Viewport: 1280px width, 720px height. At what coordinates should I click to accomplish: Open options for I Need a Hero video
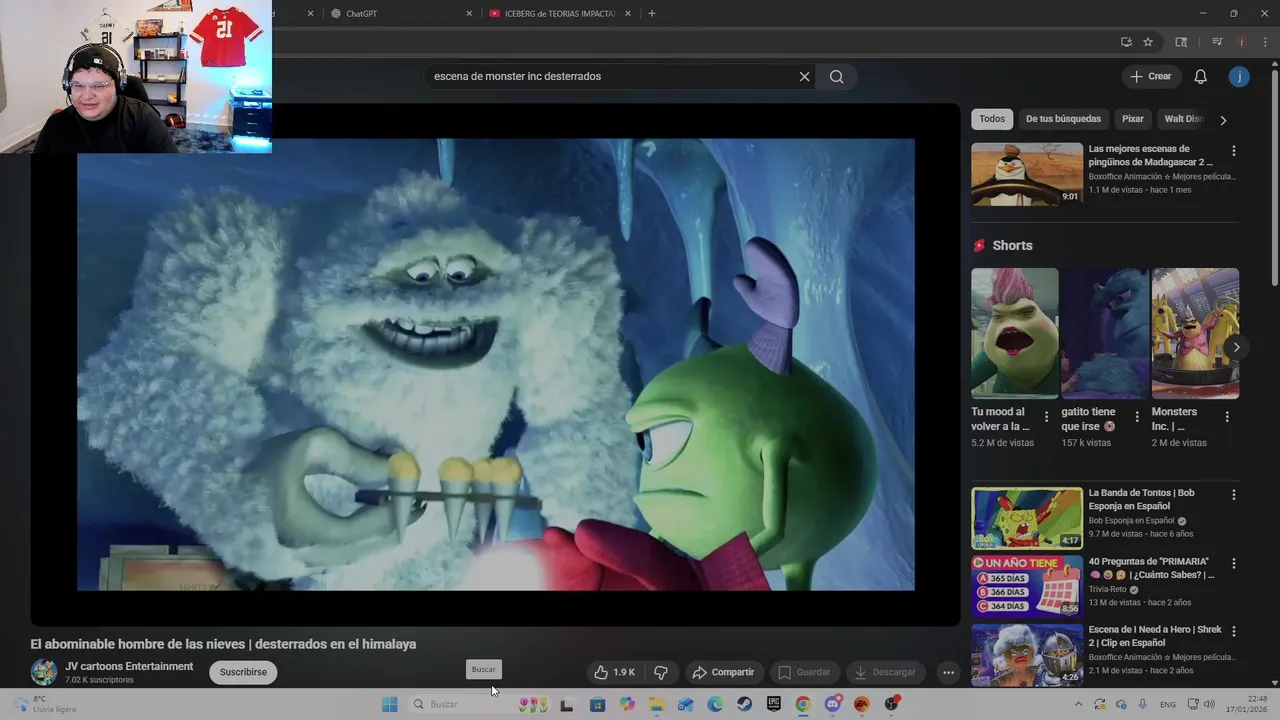tap(1233, 632)
